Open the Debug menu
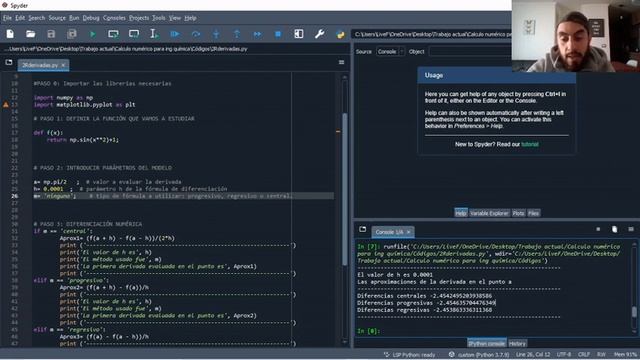Screen dimensions: 640x360 point(91,18)
